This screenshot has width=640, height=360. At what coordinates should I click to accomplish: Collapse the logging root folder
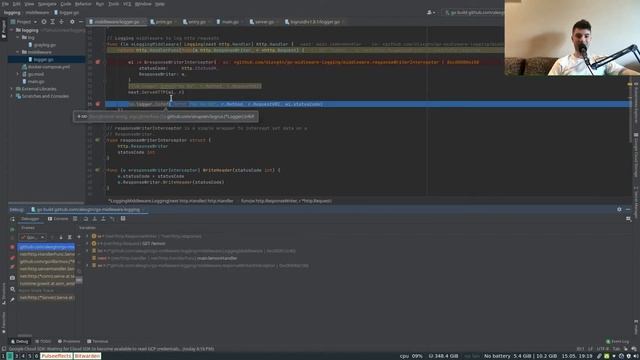click(12, 30)
